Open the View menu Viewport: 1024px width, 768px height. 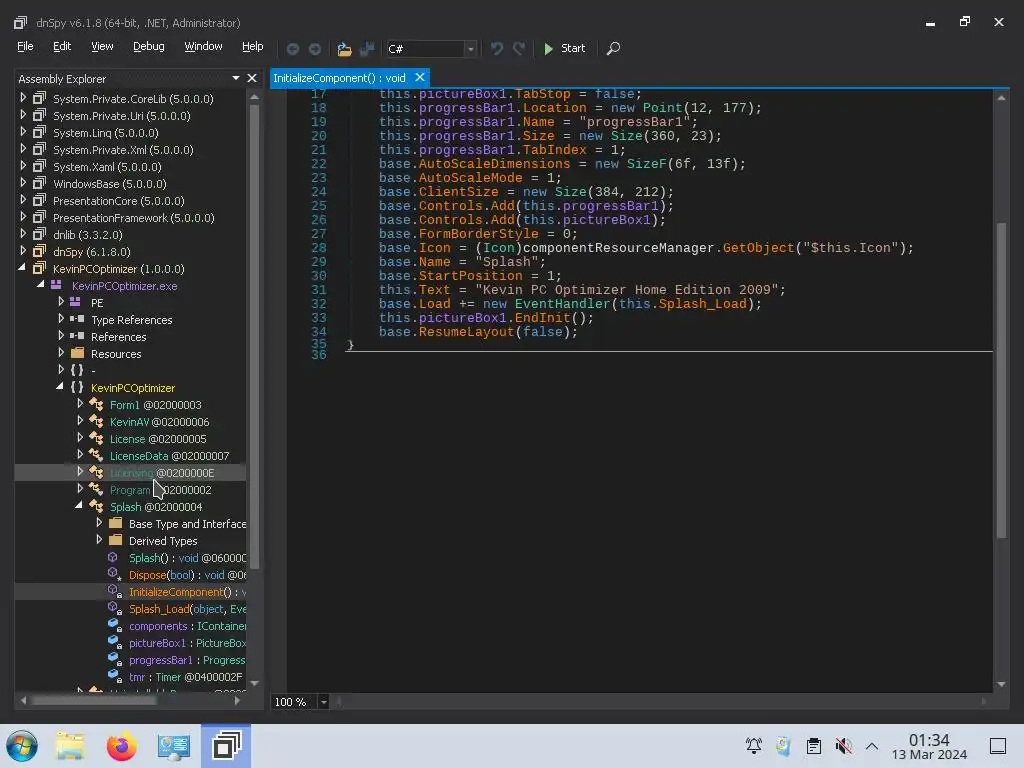[102, 46]
